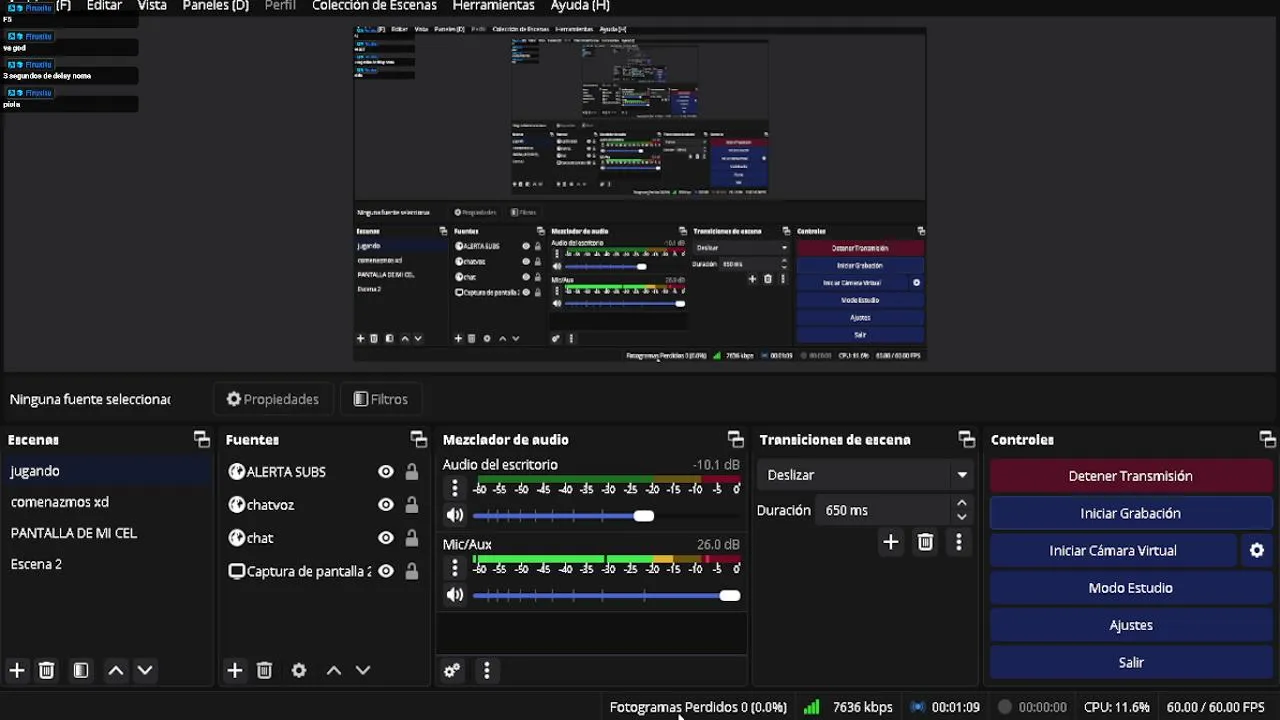Viewport: 1280px width, 720px height.
Task: Select PANTALLA DE MI CEL scene
Action: pyautogui.click(x=106, y=533)
